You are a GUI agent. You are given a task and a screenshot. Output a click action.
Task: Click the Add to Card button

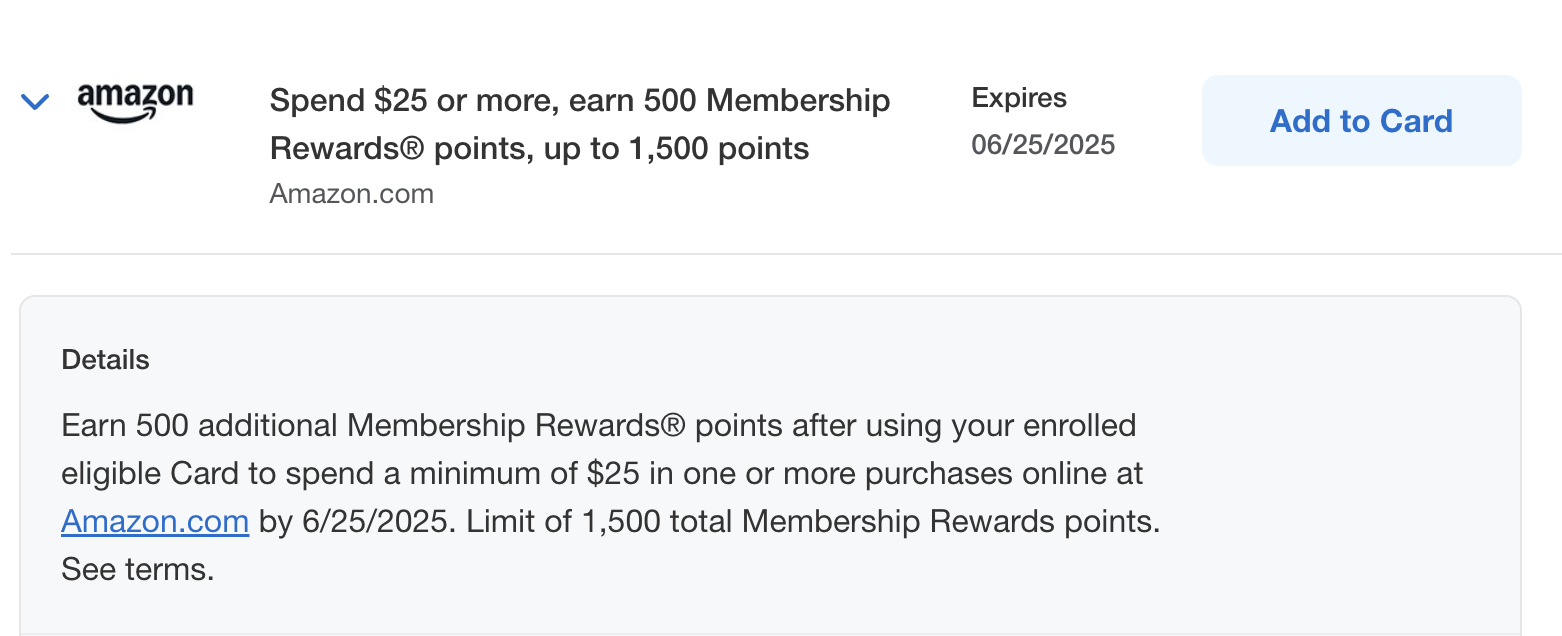1360,121
